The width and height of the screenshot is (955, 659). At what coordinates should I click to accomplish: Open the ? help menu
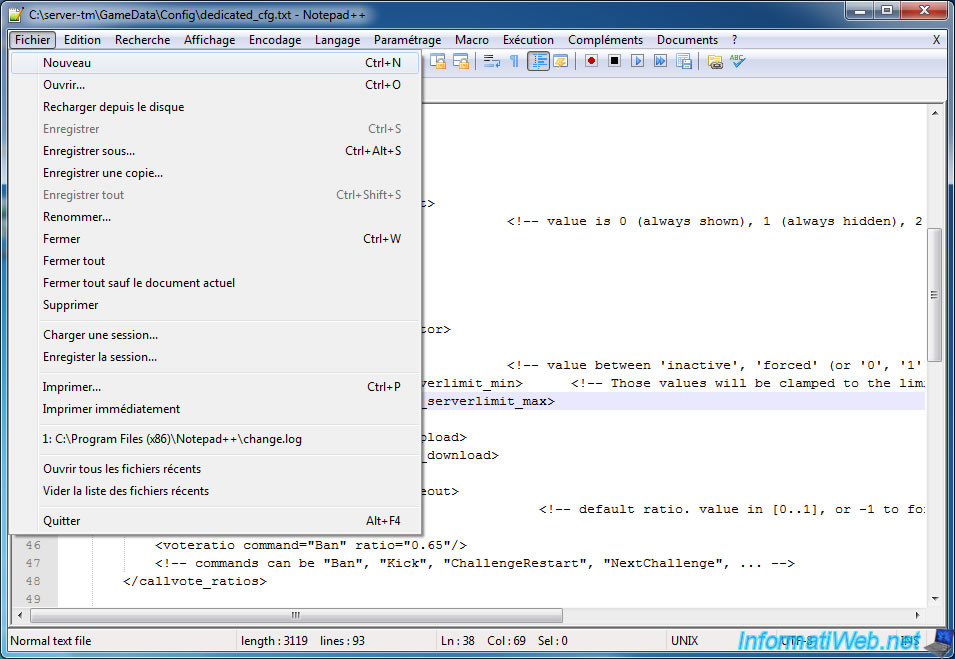tap(734, 40)
